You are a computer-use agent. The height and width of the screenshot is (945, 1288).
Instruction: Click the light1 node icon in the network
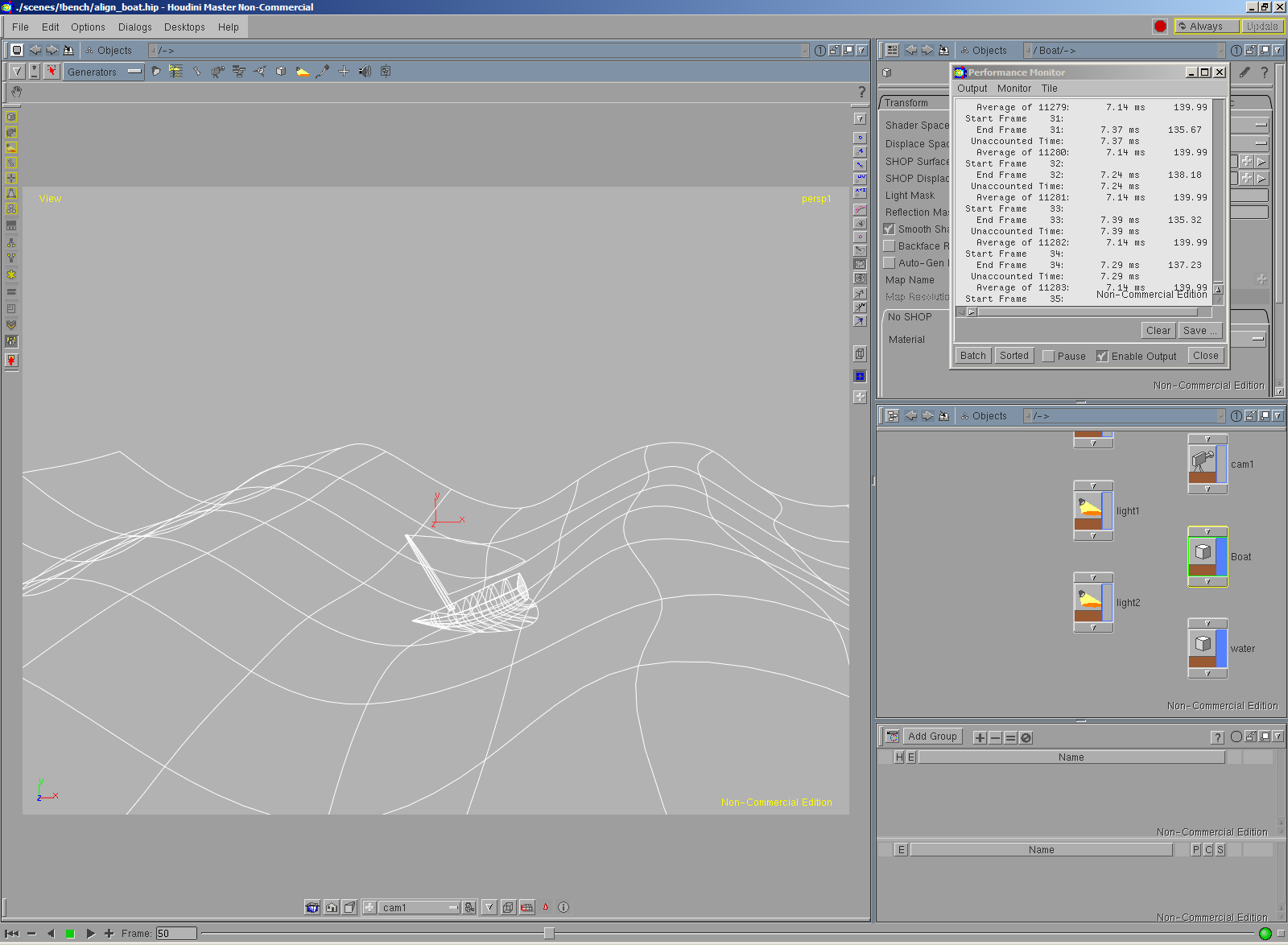pyautogui.click(x=1089, y=508)
